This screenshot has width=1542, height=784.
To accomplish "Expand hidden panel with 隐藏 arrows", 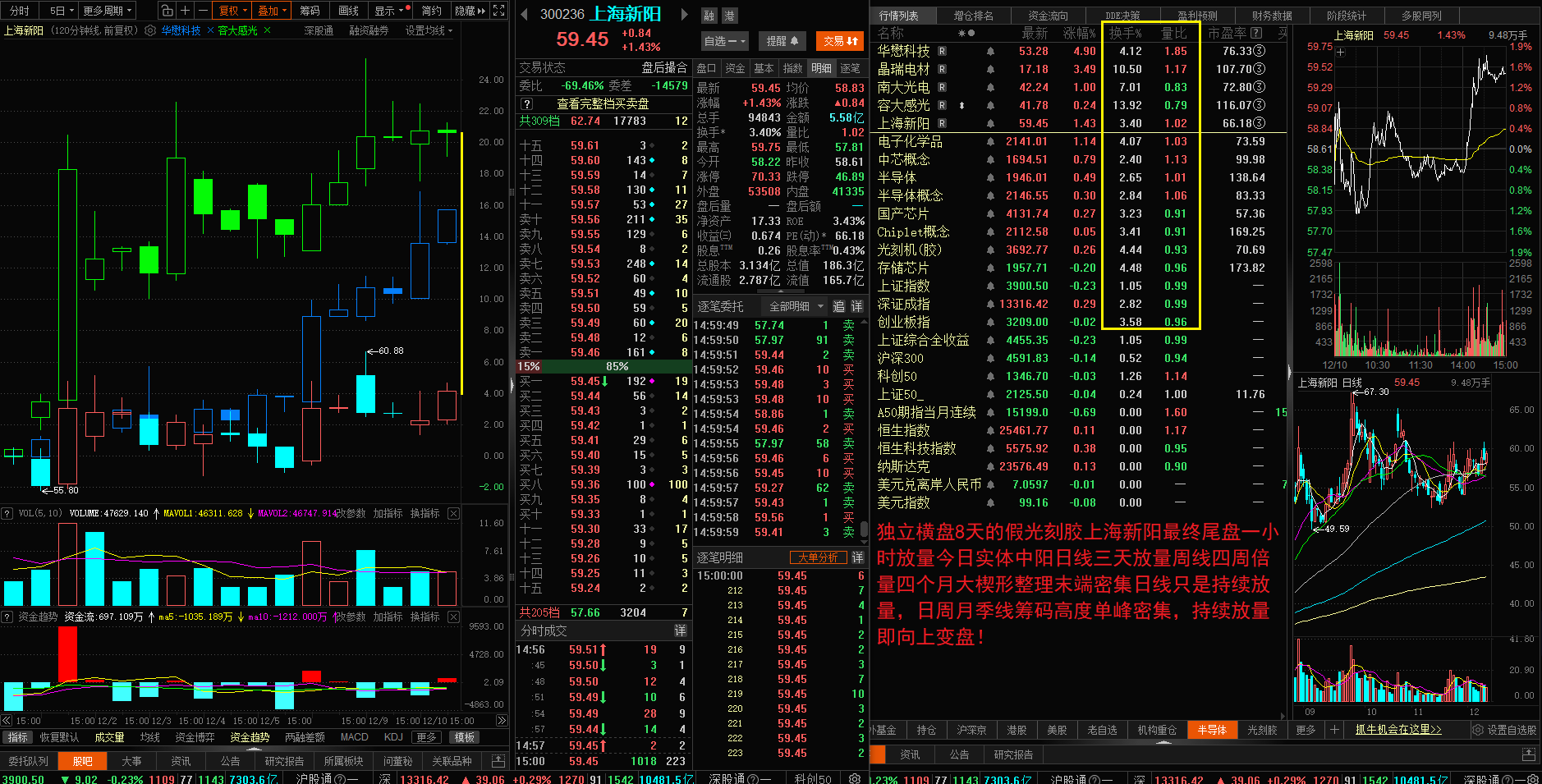I will [470, 11].
